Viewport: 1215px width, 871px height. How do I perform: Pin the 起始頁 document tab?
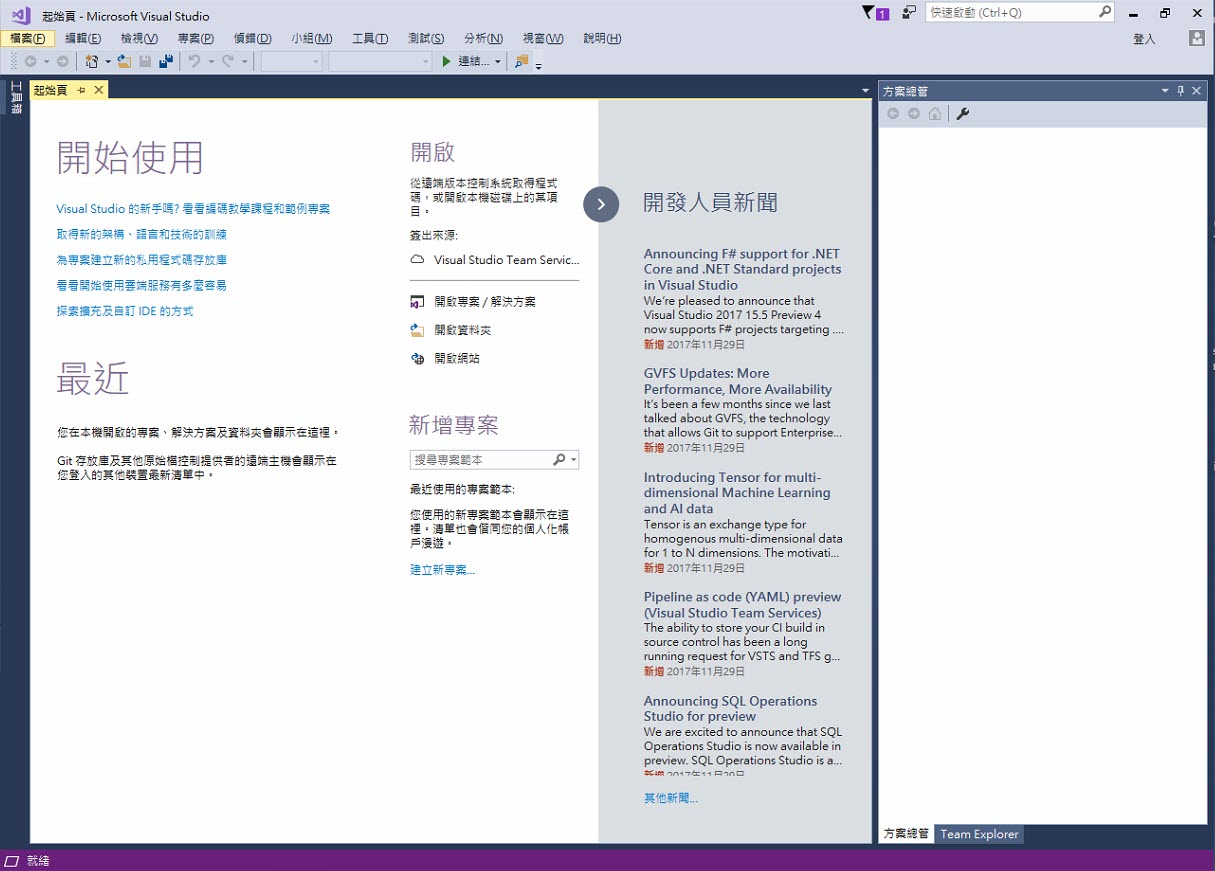(x=81, y=90)
